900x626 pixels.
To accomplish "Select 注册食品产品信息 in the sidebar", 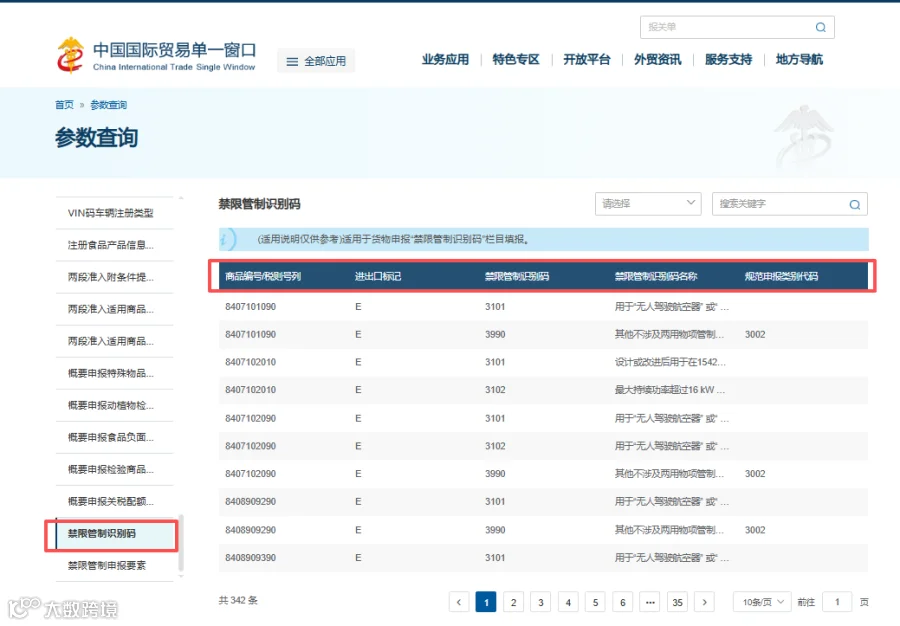I will tap(114, 245).
